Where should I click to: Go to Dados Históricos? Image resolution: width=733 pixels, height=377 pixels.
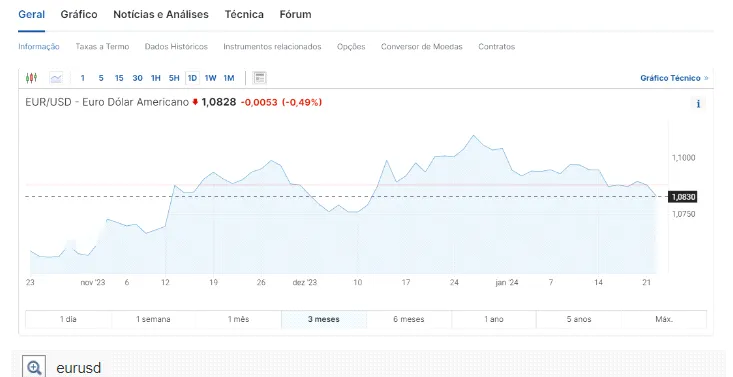point(176,47)
